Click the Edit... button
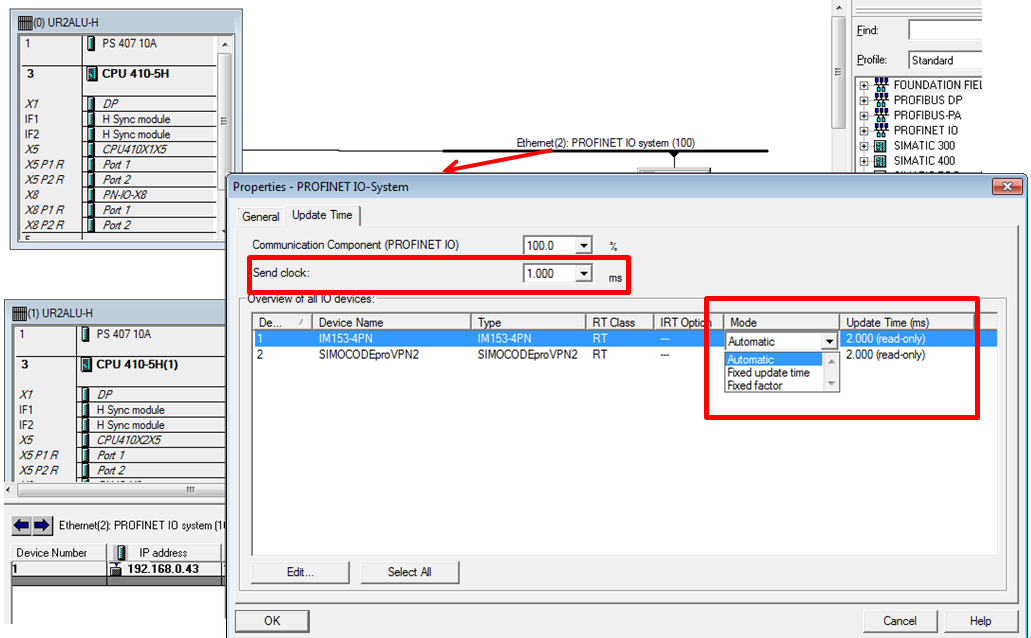 [x=300, y=572]
